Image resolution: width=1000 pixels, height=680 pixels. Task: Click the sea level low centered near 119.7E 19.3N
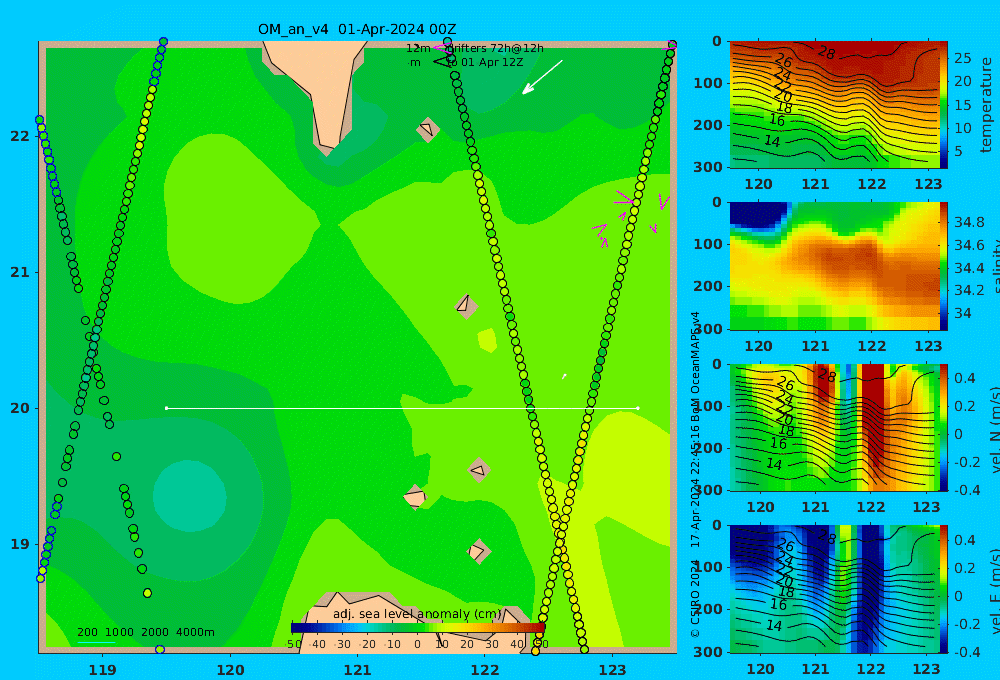coord(189,496)
